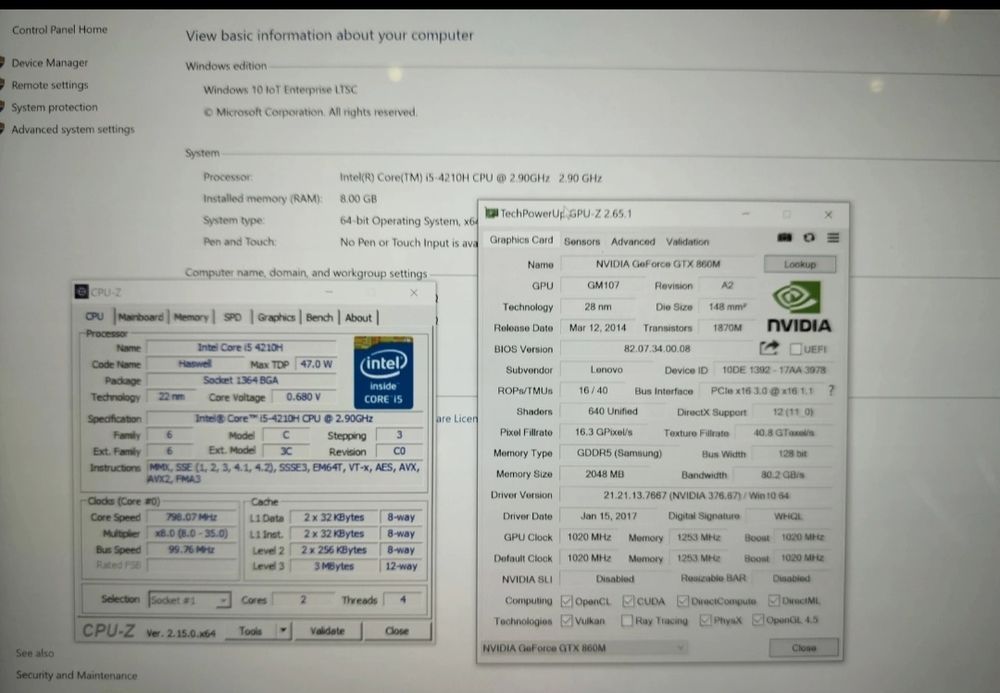Viewport: 1000px width, 693px height.
Task: Click the Memory Size 2048 MB value
Action: [605, 474]
